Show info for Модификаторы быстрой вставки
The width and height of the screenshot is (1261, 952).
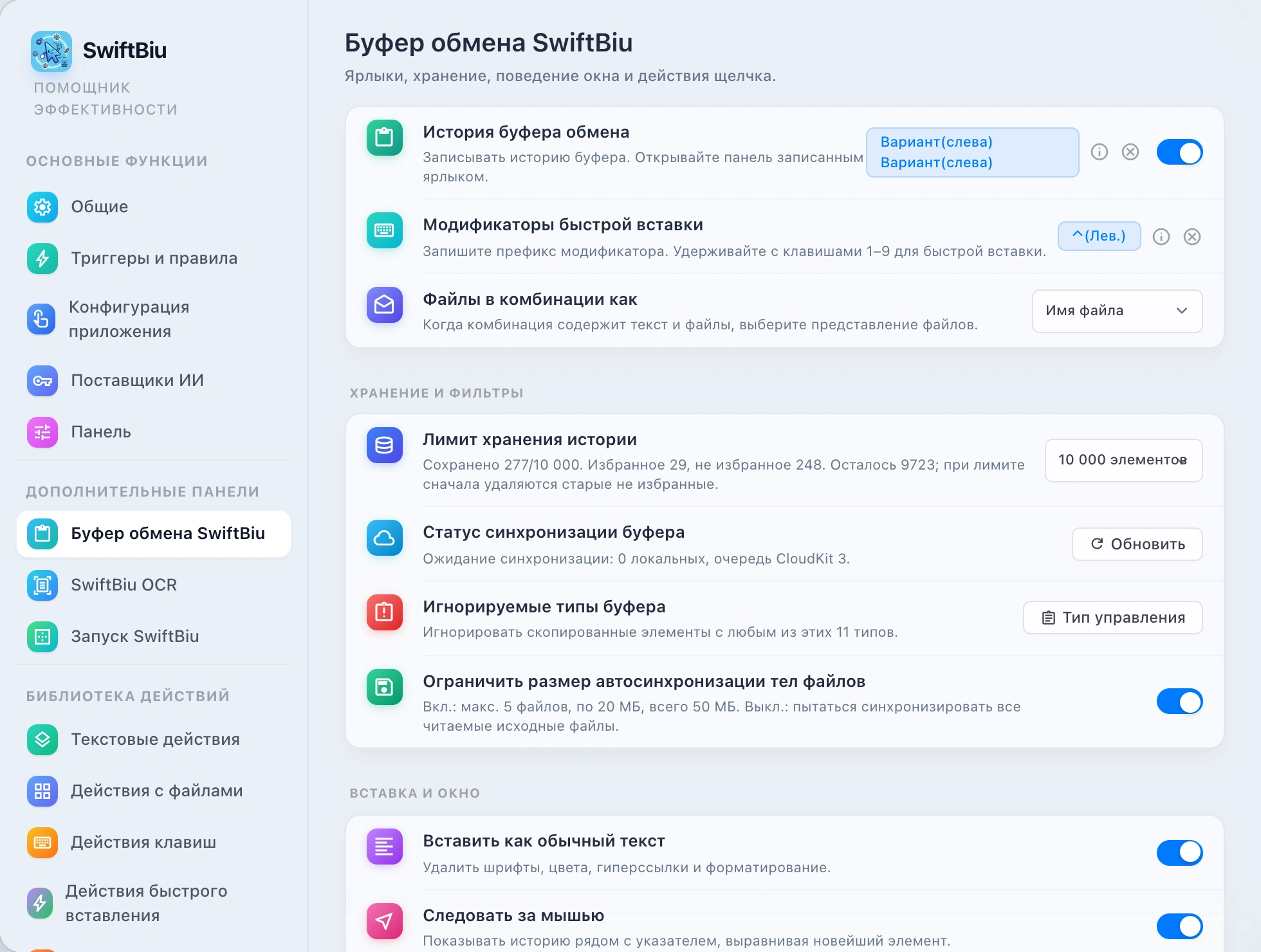[x=1161, y=237]
